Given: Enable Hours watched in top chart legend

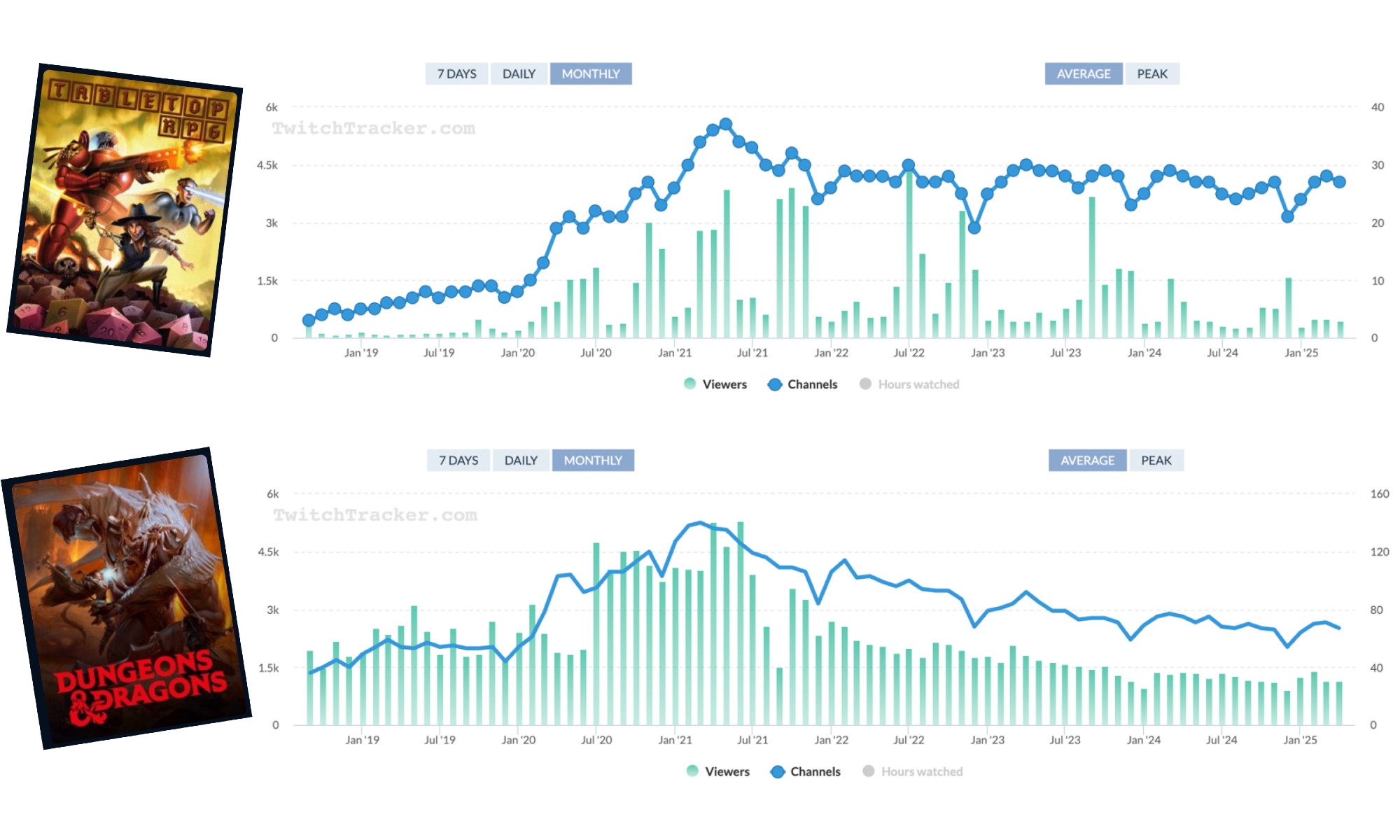Looking at the screenshot, I should coord(909,384).
